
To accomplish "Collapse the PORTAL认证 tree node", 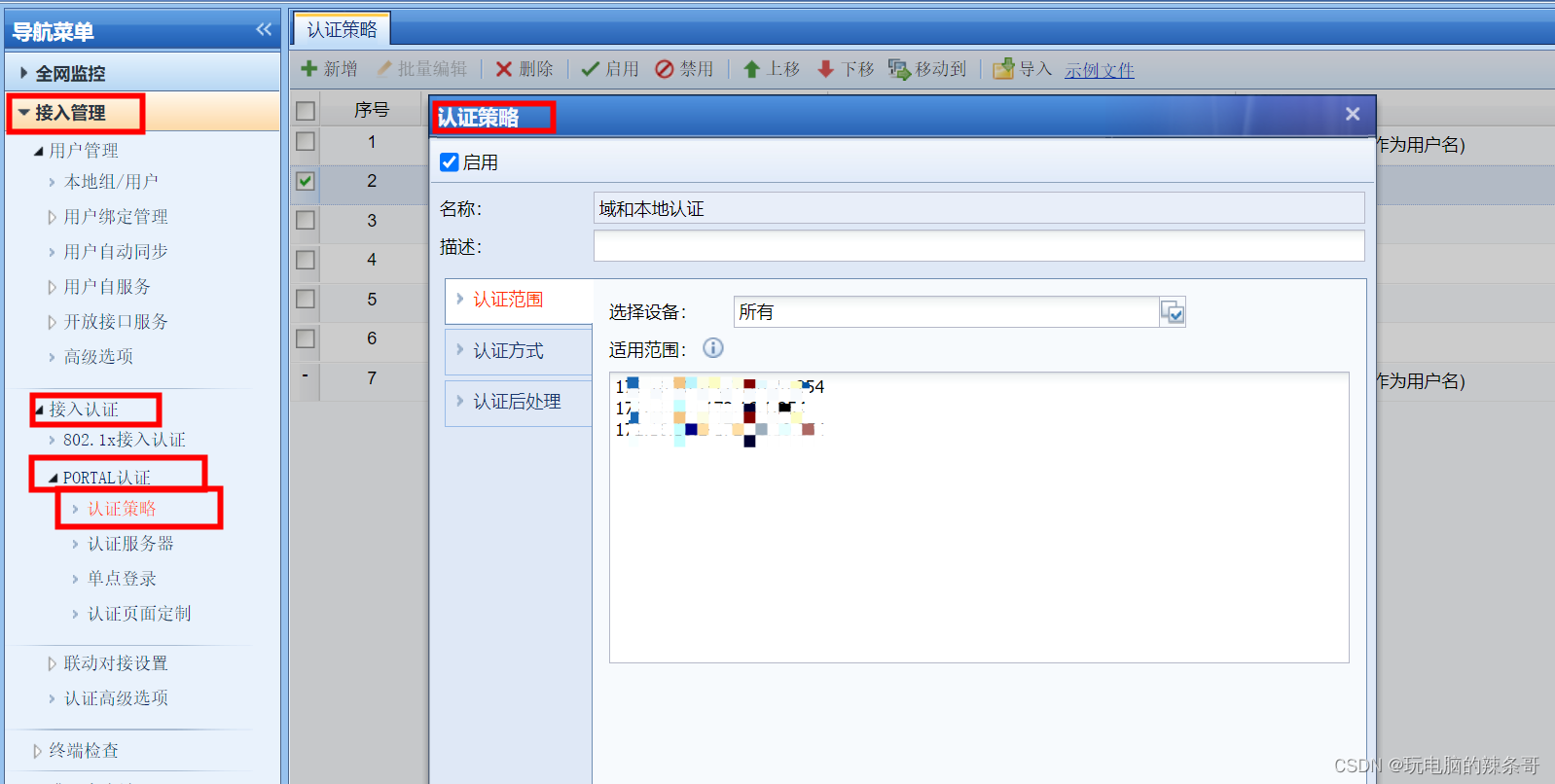I will pyautogui.click(x=53, y=478).
